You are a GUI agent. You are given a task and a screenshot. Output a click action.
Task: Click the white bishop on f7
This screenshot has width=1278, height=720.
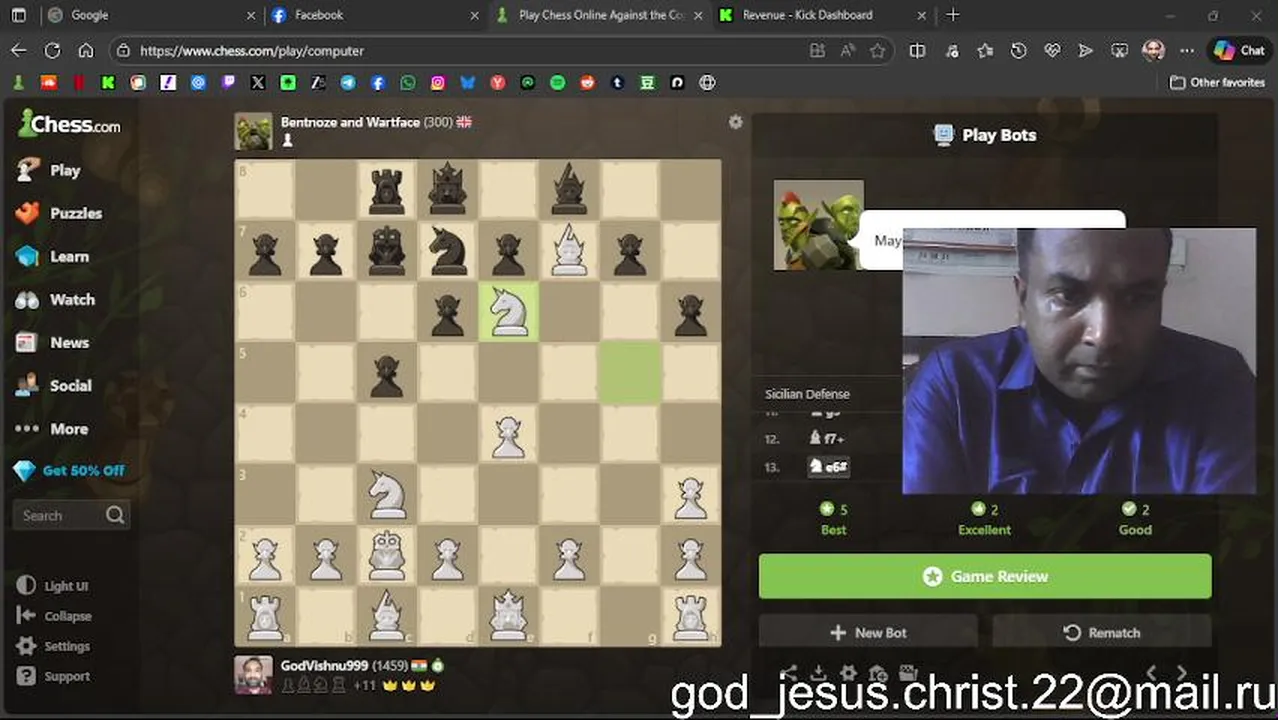[569, 250]
